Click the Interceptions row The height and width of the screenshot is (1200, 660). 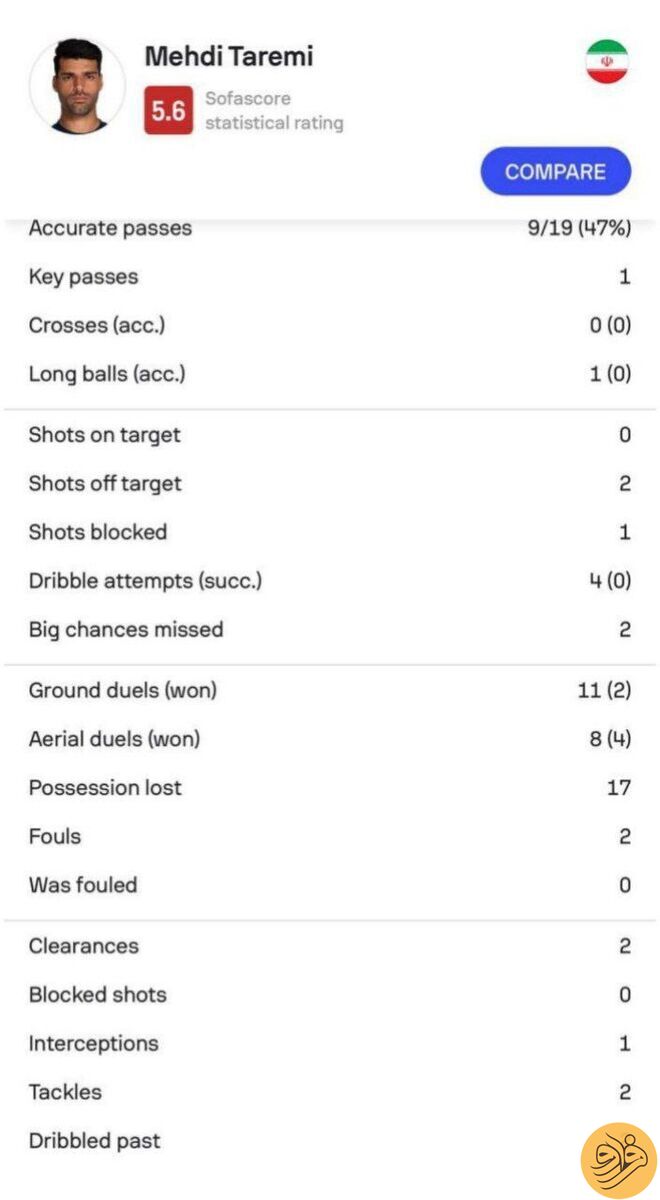330,1044
